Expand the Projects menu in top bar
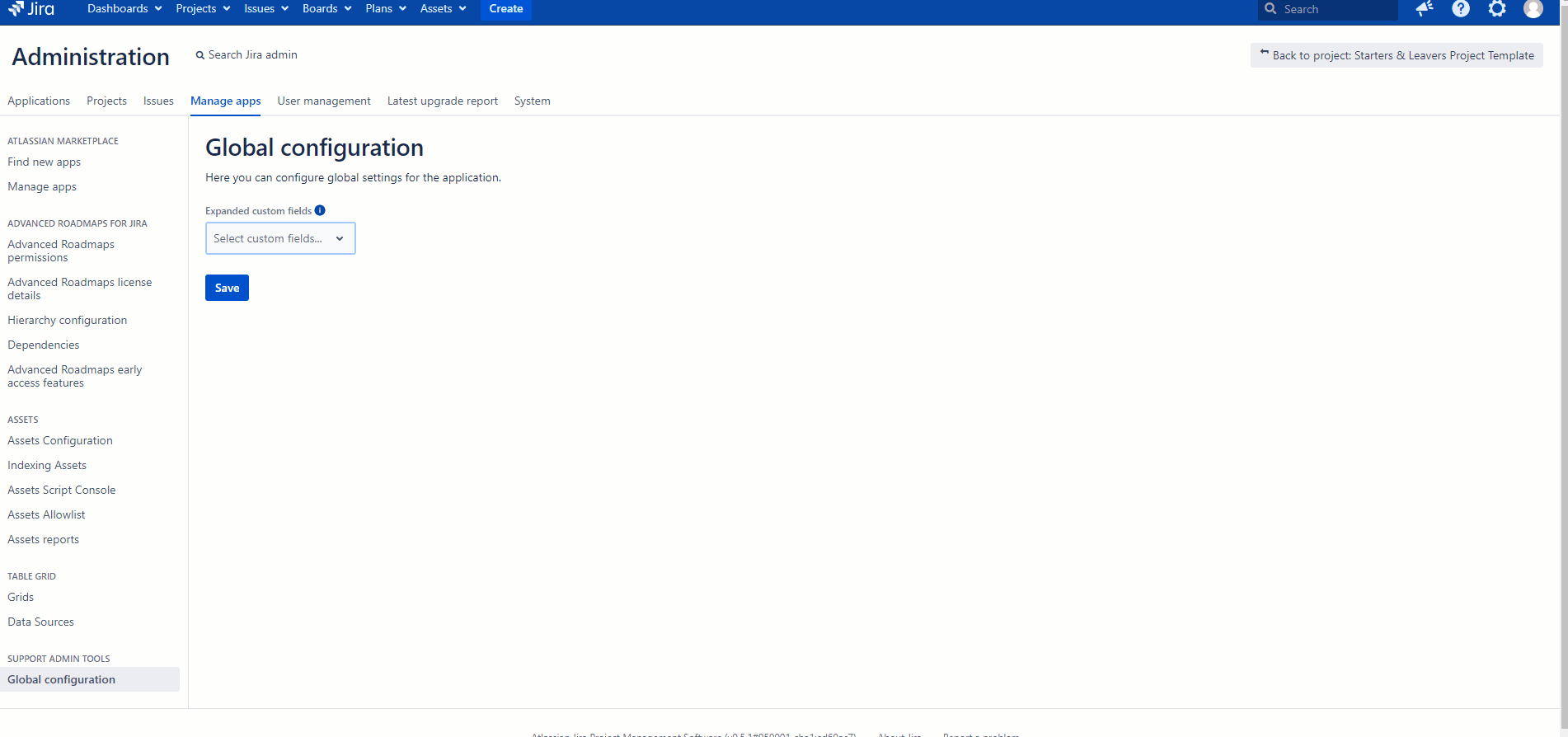 tap(203, 9)
